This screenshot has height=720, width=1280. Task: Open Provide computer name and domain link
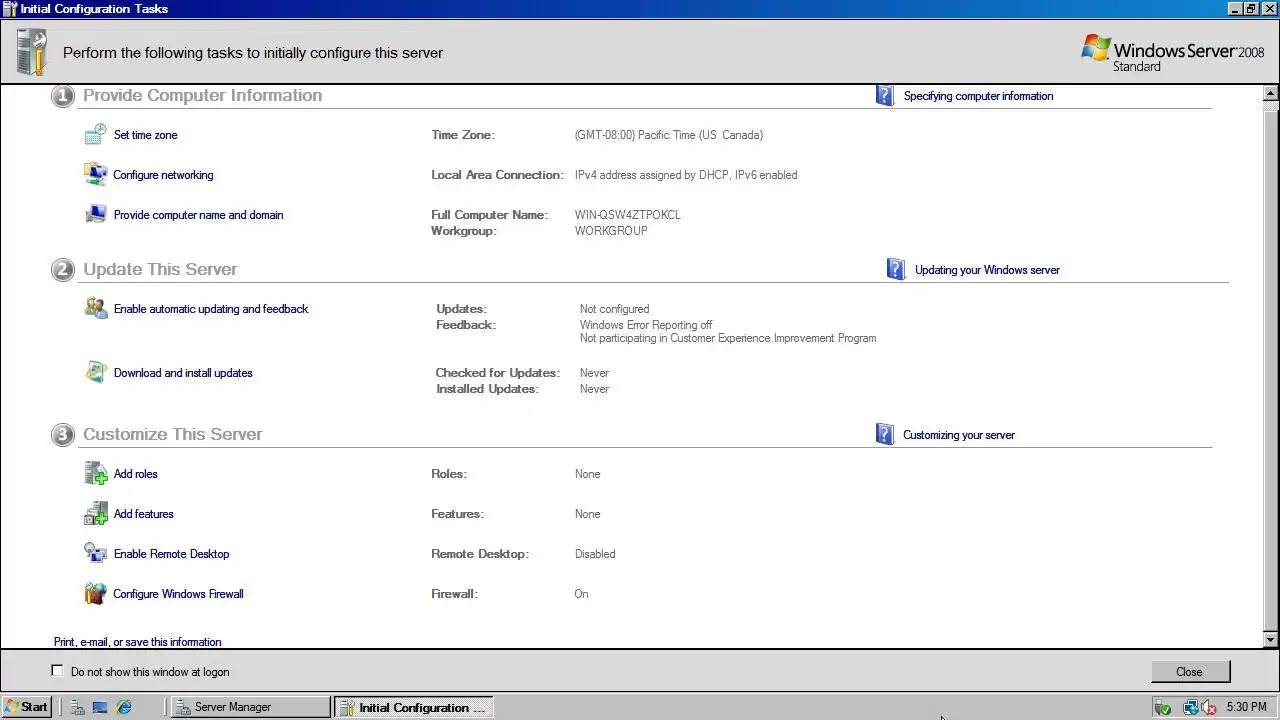click(x=198, y=215)
